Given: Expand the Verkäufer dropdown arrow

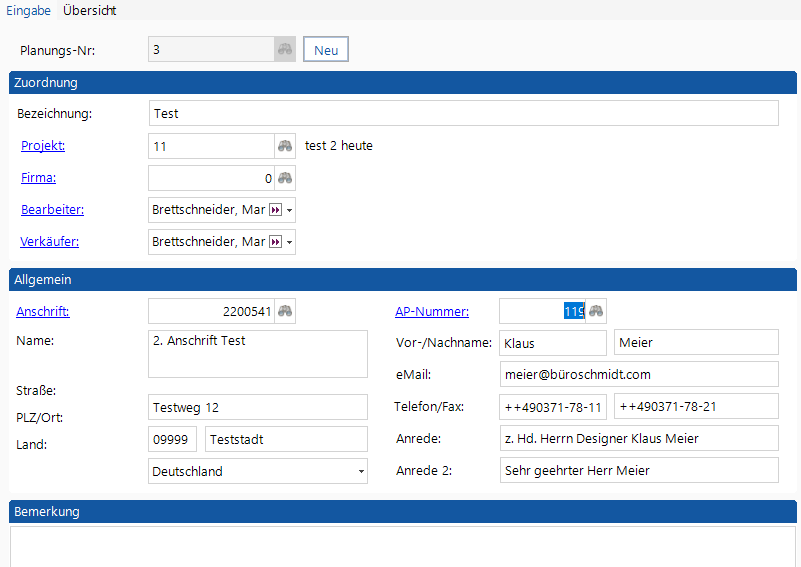Looking at the screenshot, I should point(290,243).
